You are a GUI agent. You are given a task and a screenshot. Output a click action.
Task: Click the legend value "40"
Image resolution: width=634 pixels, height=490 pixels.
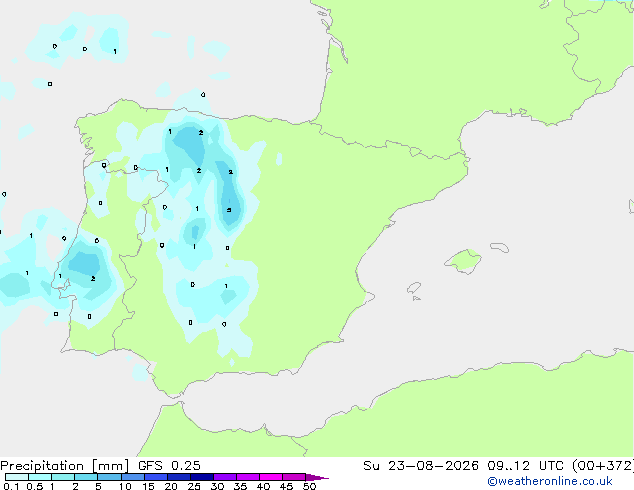pos(263,486)
